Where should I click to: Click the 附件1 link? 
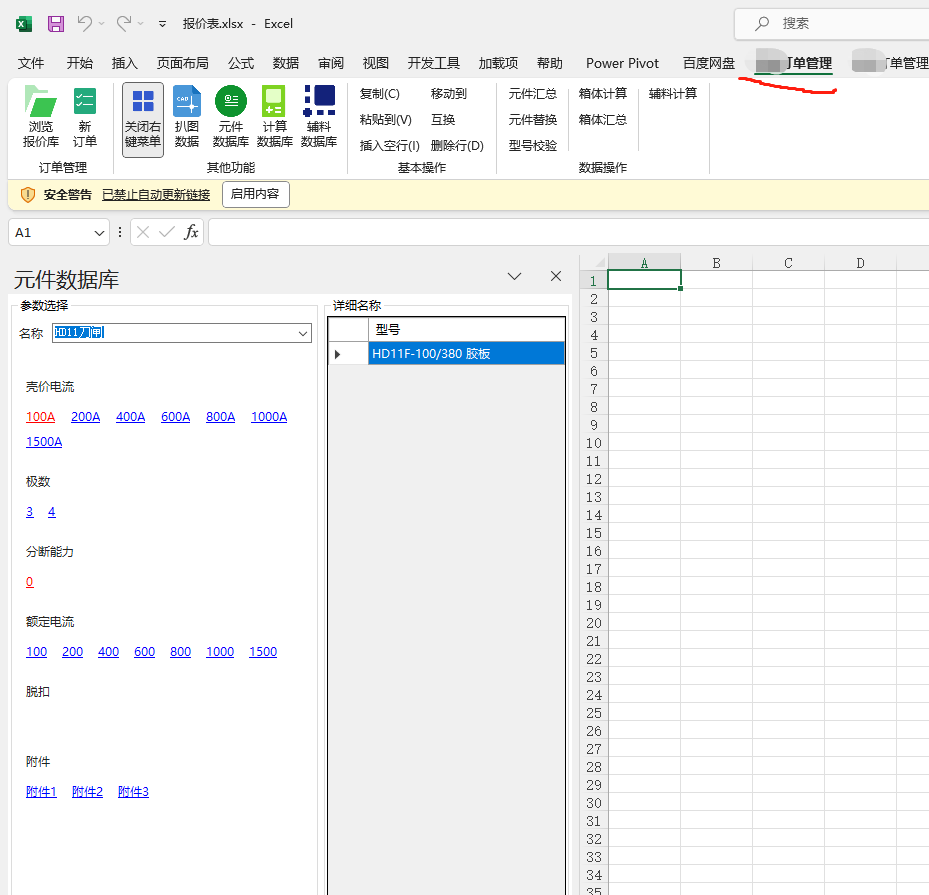41,792
